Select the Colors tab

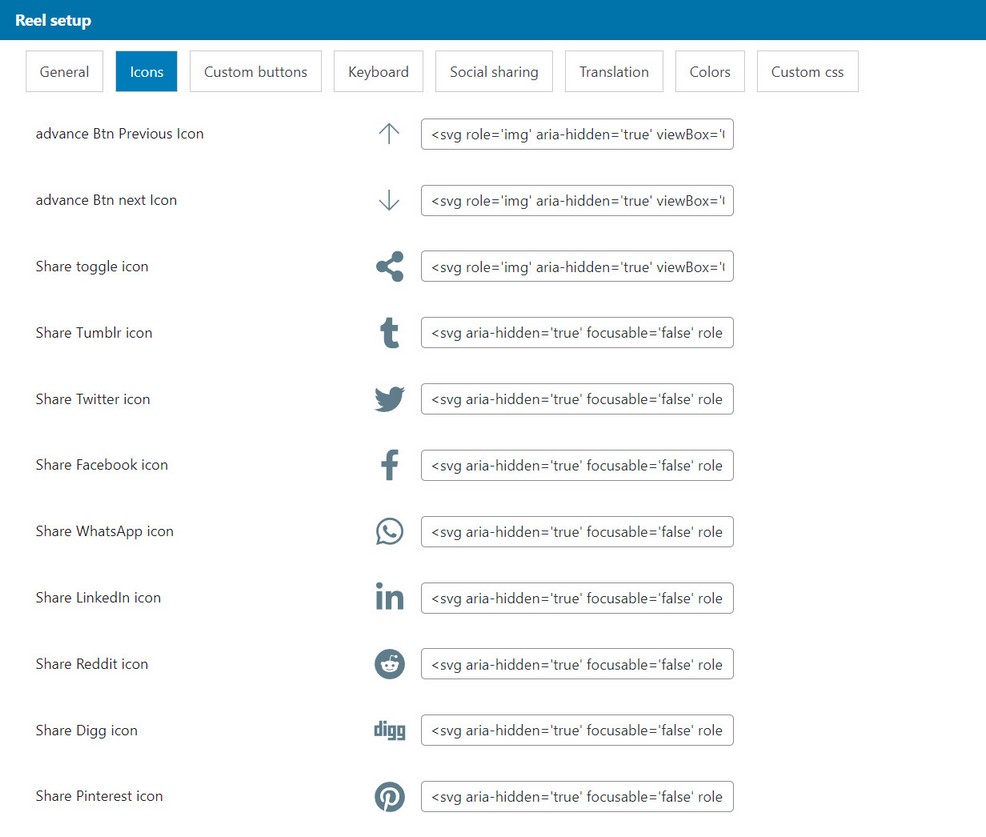pyautogui.click(x=710, y=72)
